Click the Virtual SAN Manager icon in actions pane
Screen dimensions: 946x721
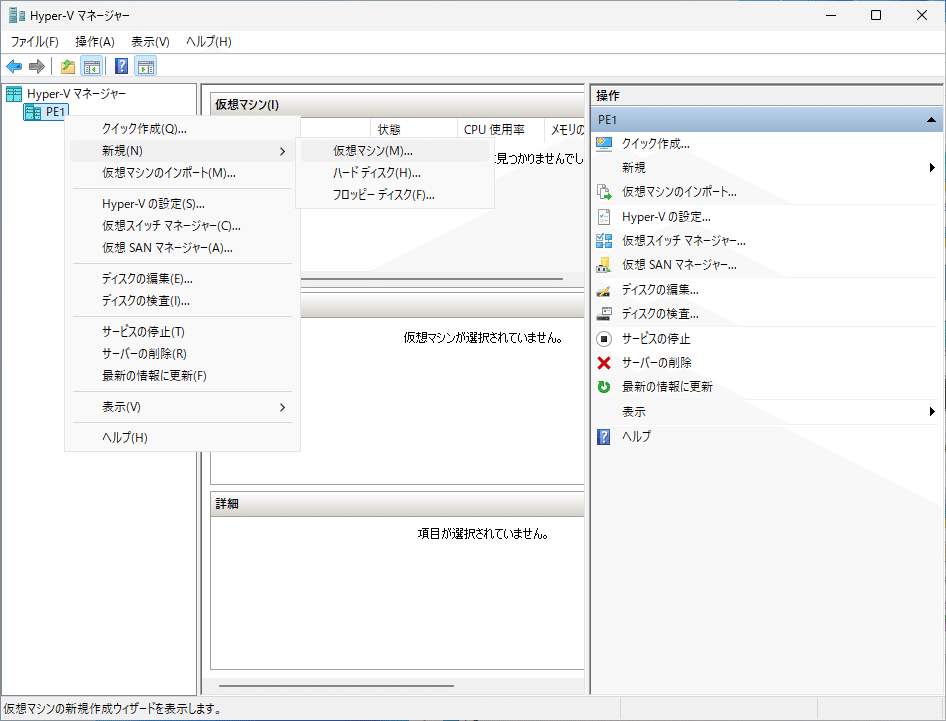[x=604, y=265]
